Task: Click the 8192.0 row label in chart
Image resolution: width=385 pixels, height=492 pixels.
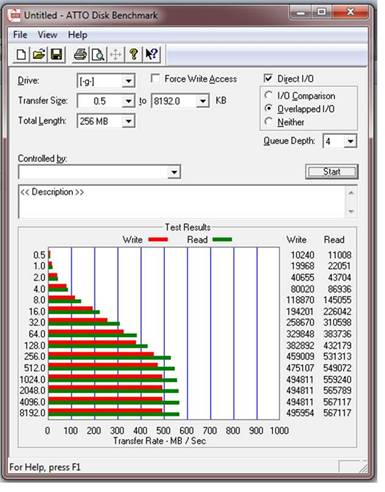Action: (32, 413)
